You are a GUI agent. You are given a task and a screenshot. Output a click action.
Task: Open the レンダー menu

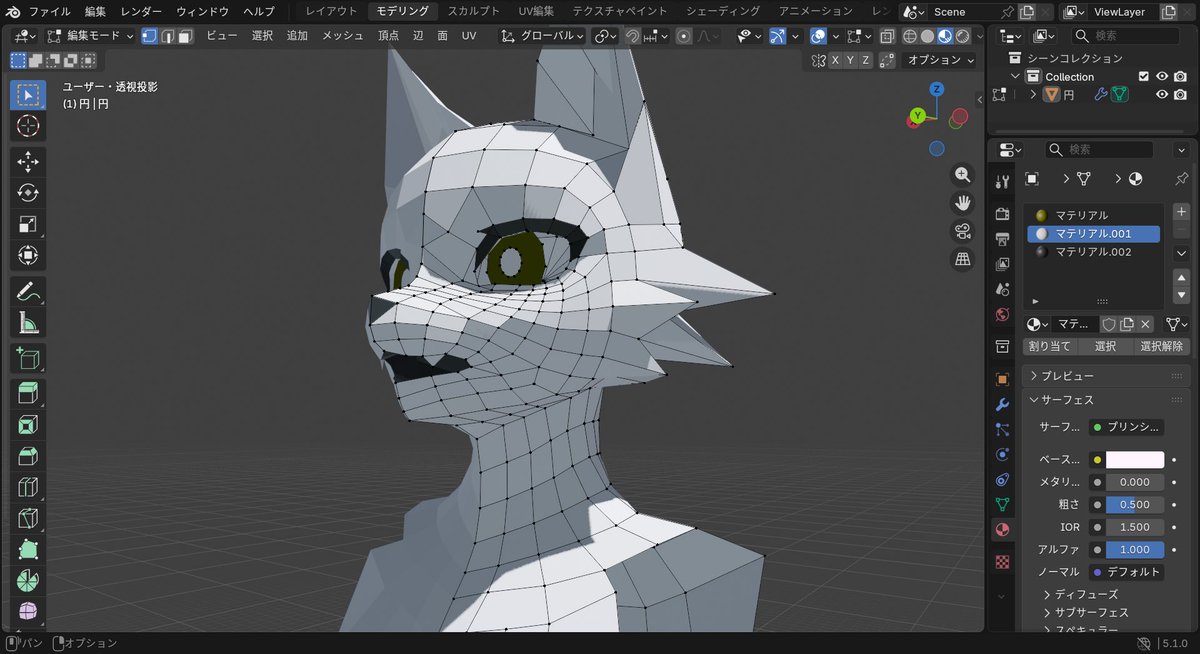coord(142,11)
